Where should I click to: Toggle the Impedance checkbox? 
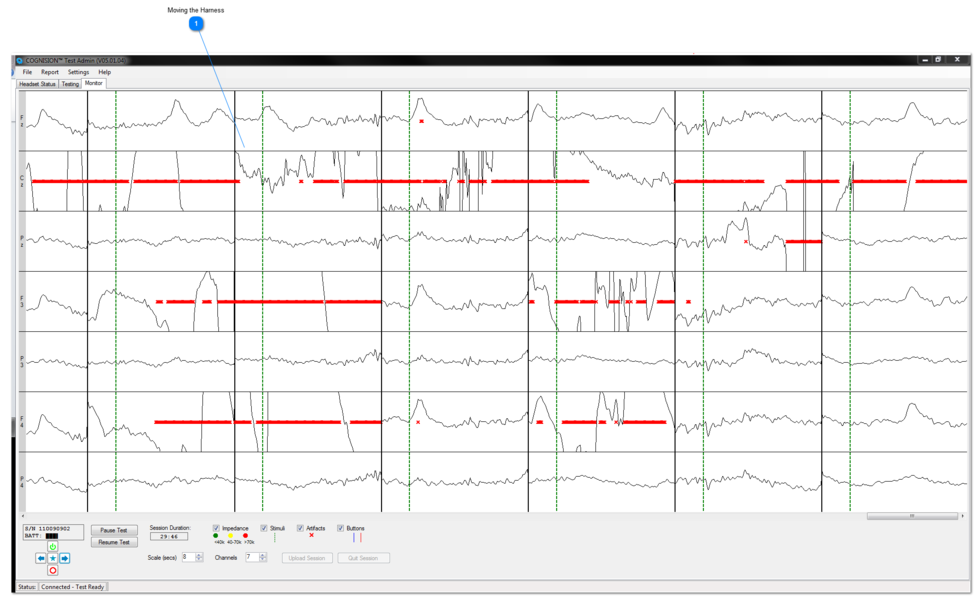tap(216, 528)
